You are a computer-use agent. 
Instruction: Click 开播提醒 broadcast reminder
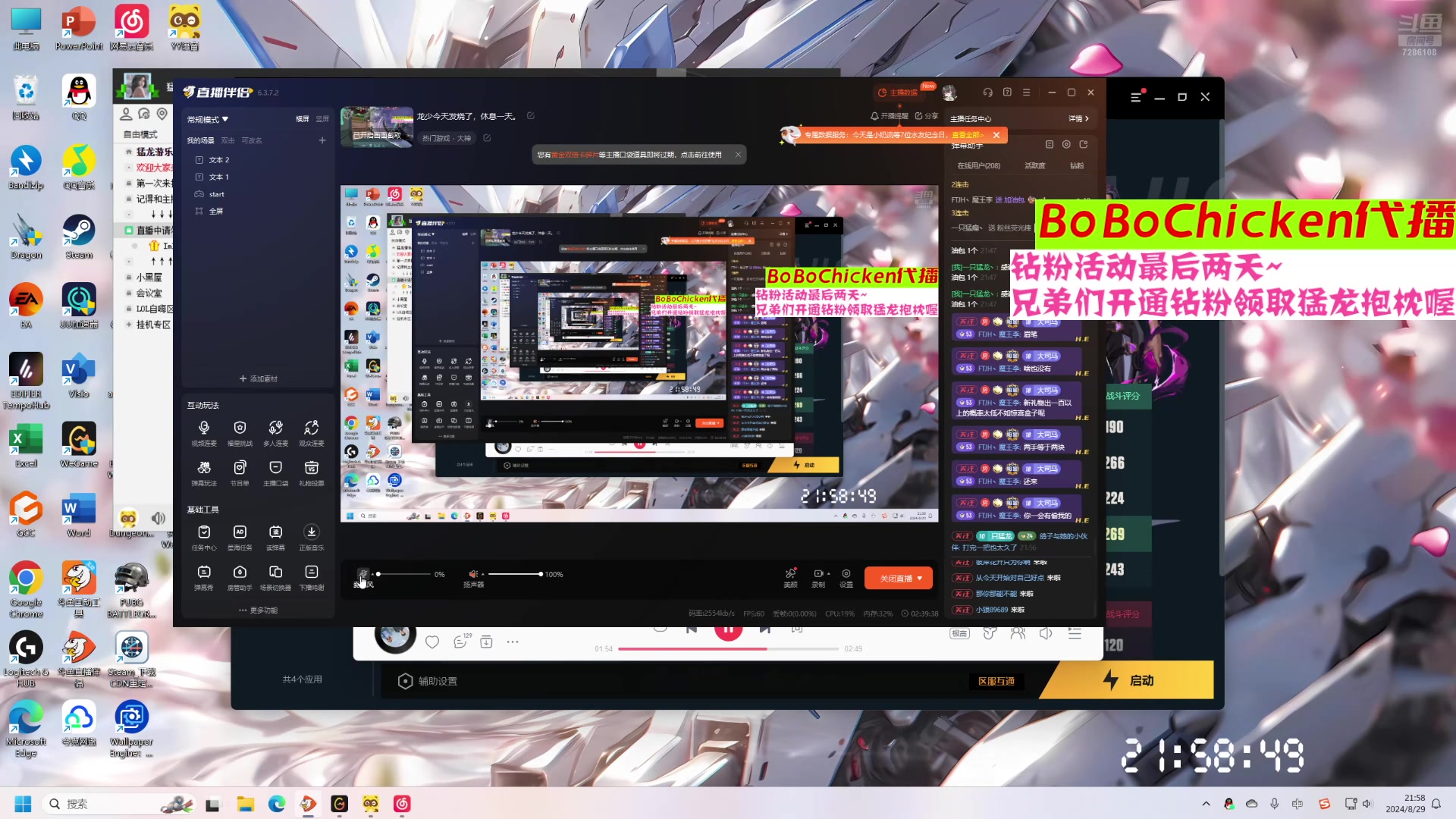pos(890,116)
